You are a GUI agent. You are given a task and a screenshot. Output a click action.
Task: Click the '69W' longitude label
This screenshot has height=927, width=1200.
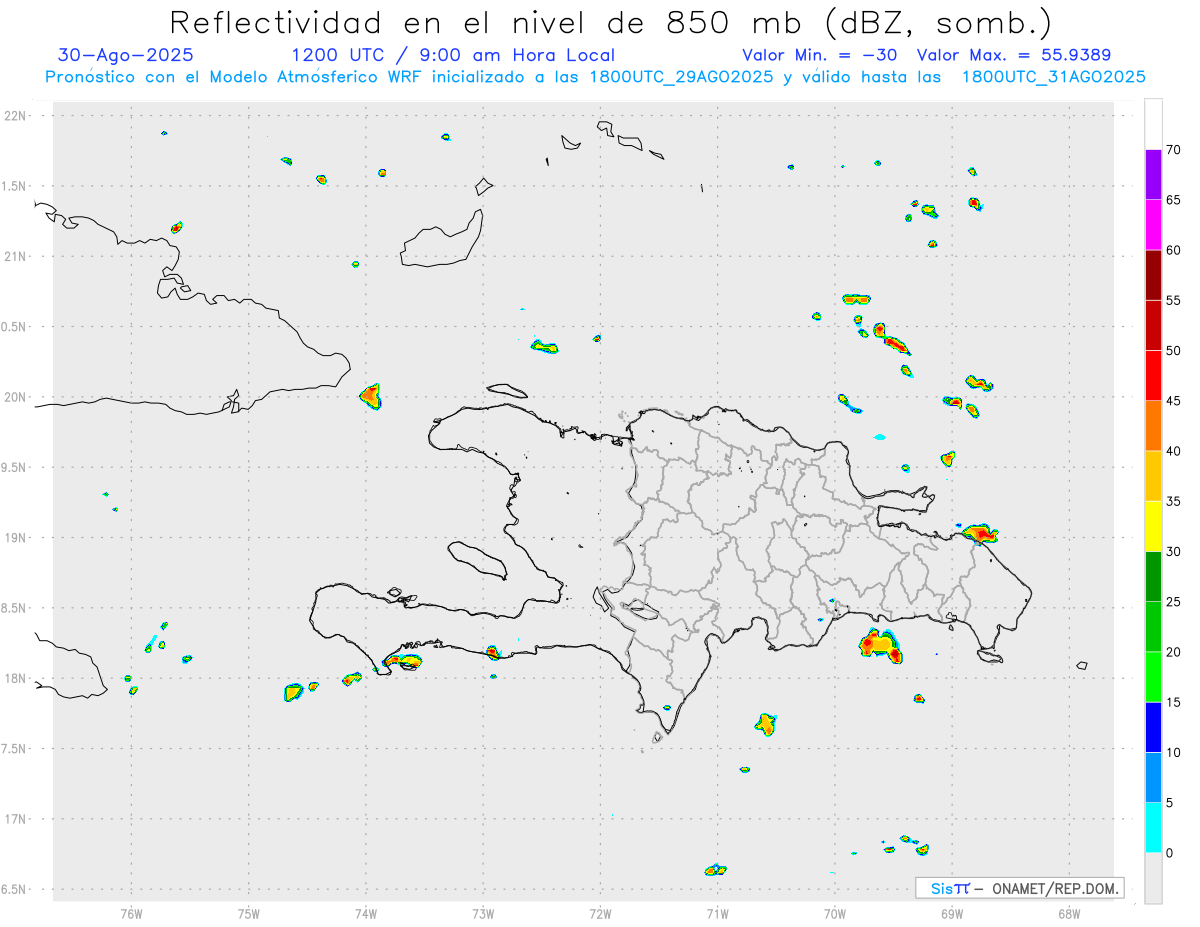tap(951, 913)
